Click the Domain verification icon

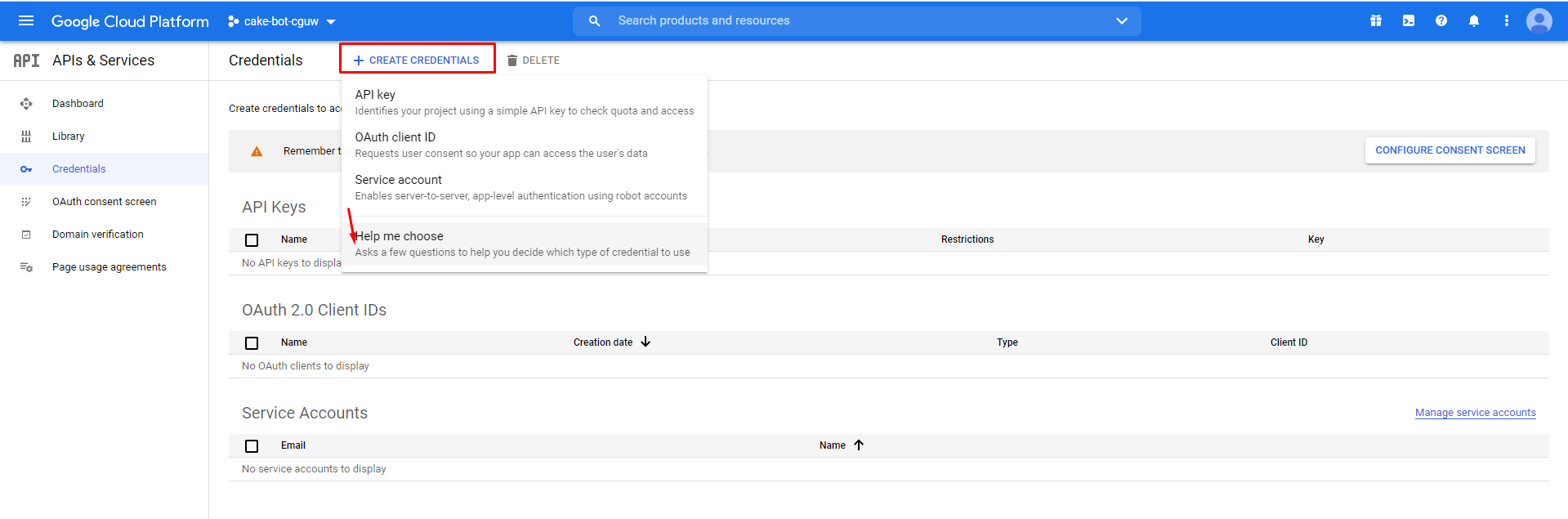[26, 235]
